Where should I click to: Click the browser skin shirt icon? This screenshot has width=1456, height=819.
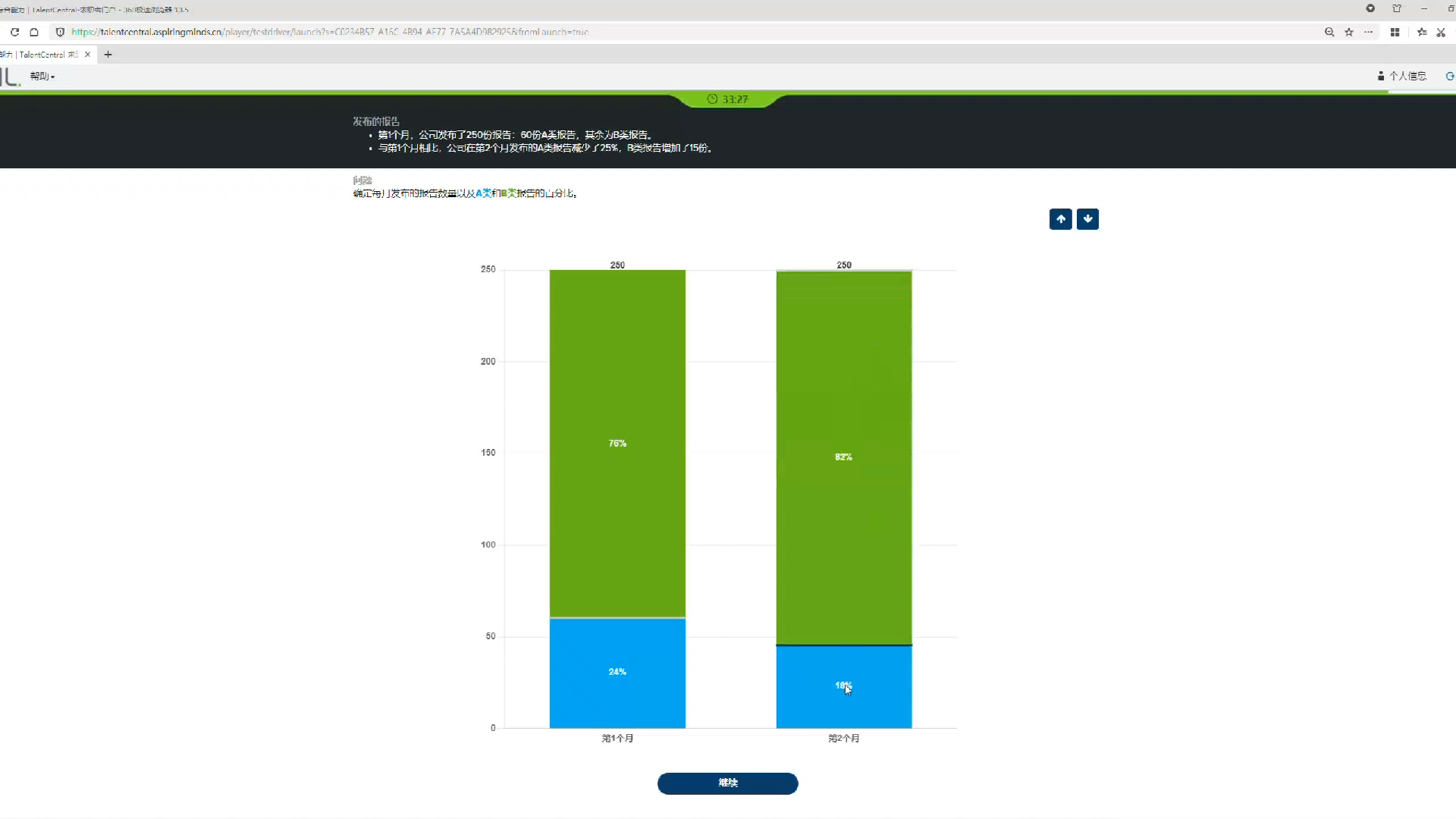tap(1397, 8)
